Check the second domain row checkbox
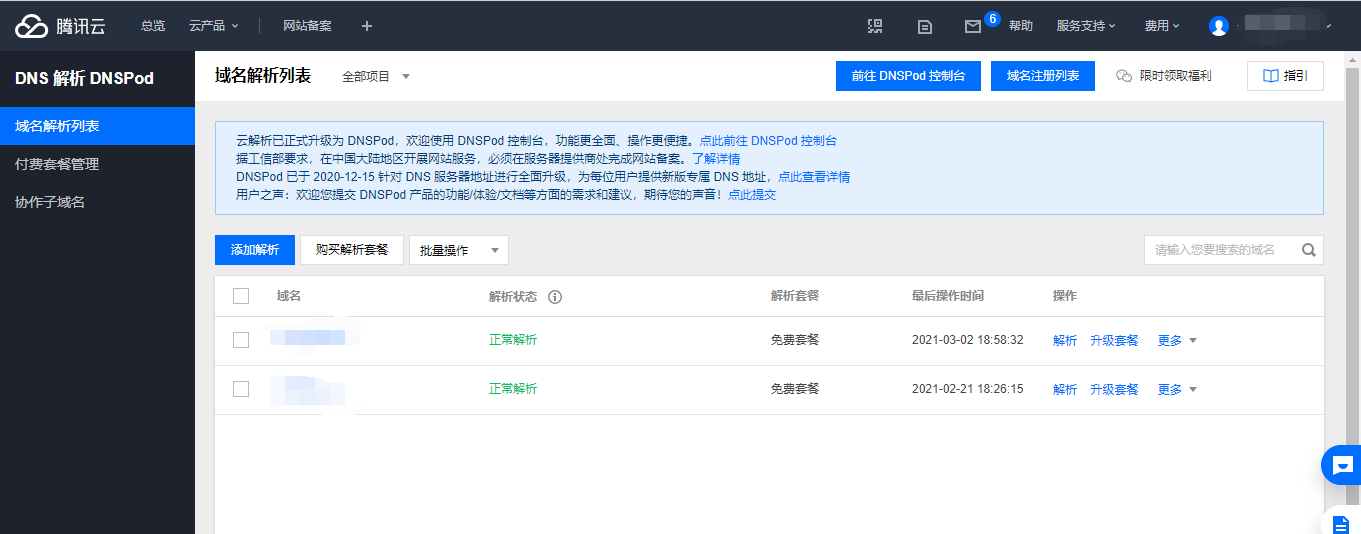 tap(241, 389)
